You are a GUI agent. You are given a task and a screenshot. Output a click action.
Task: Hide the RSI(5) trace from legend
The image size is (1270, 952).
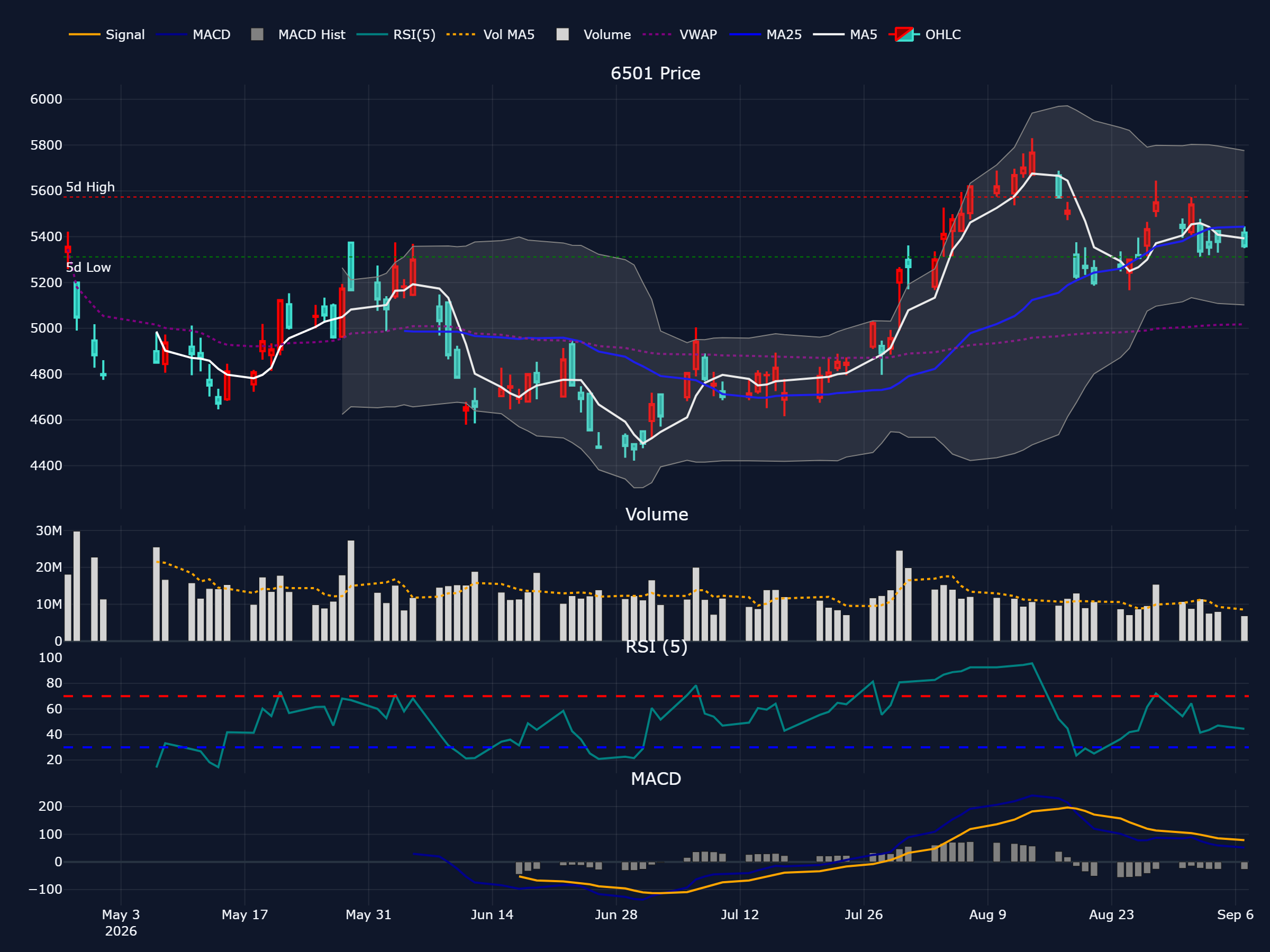coord(396,34)
